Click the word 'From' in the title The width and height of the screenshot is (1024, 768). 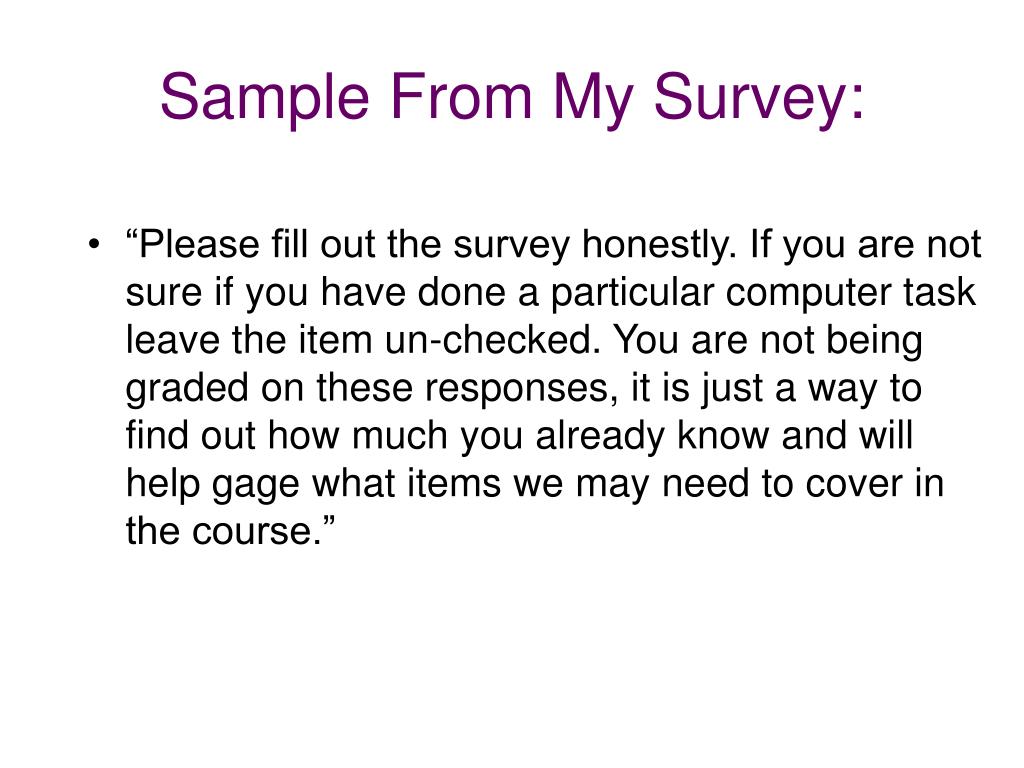462,97
